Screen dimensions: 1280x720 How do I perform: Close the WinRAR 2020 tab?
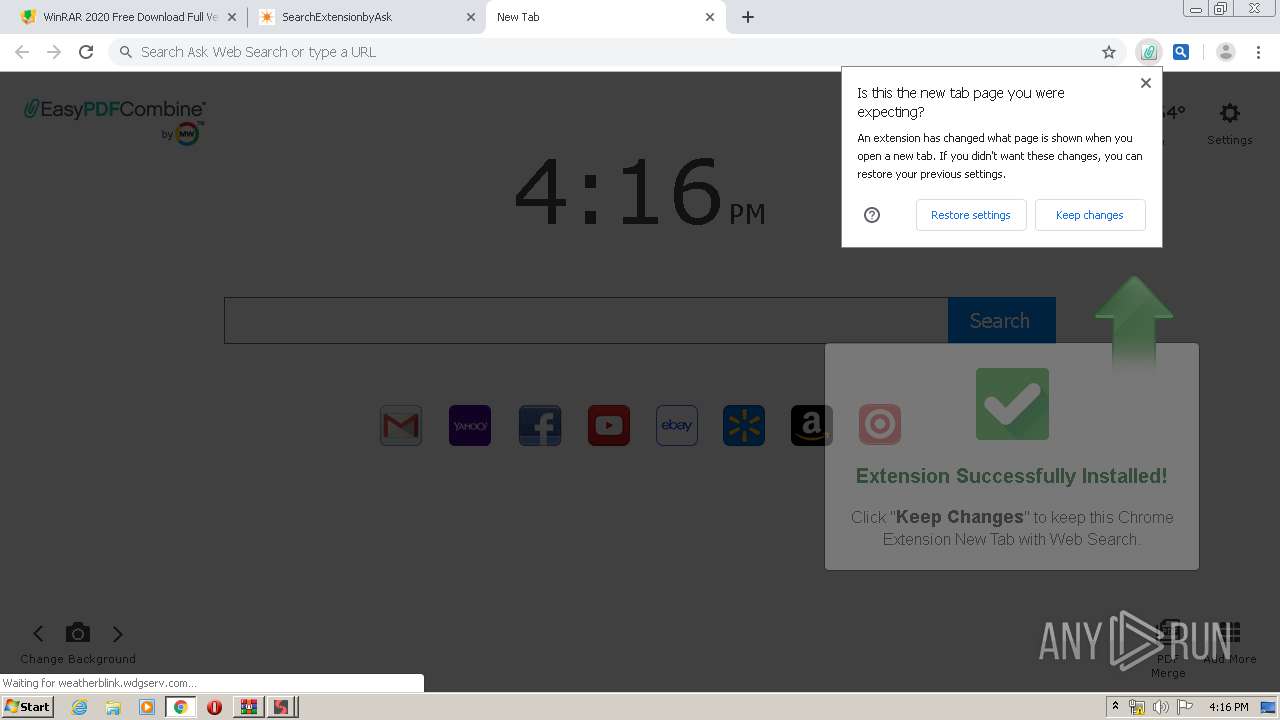233,17
